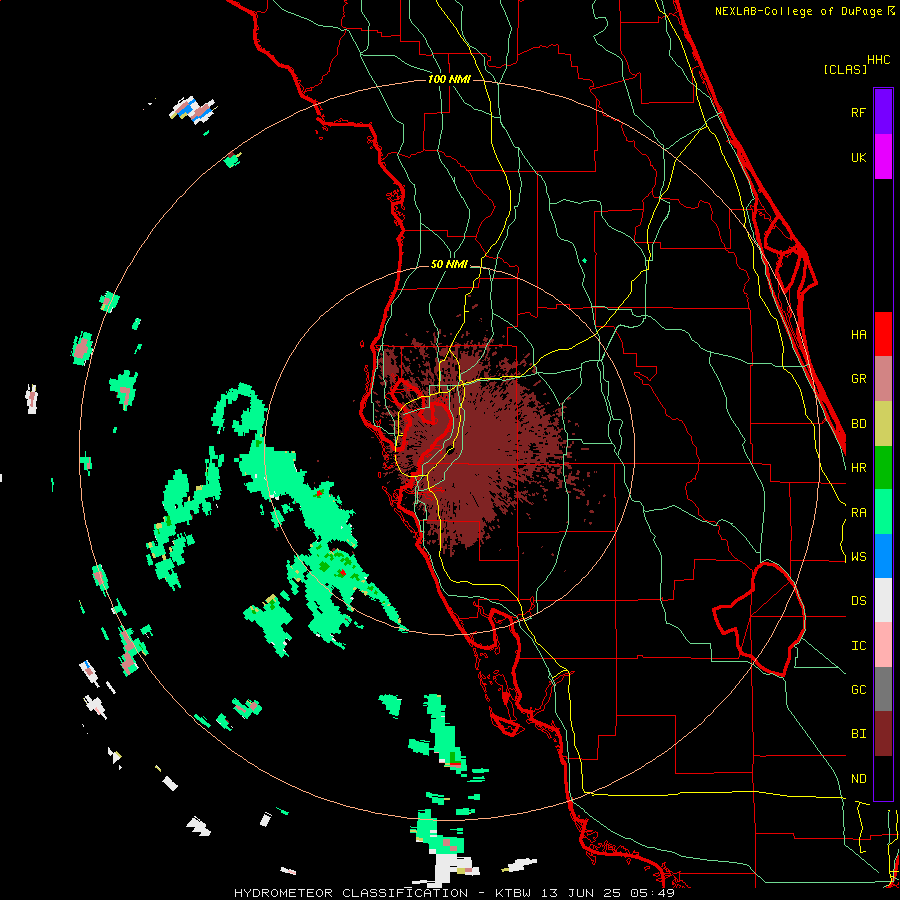This screenshot has width=900, height=900.
Task: Click the UK legend label
Action: [x=858, y=157]
